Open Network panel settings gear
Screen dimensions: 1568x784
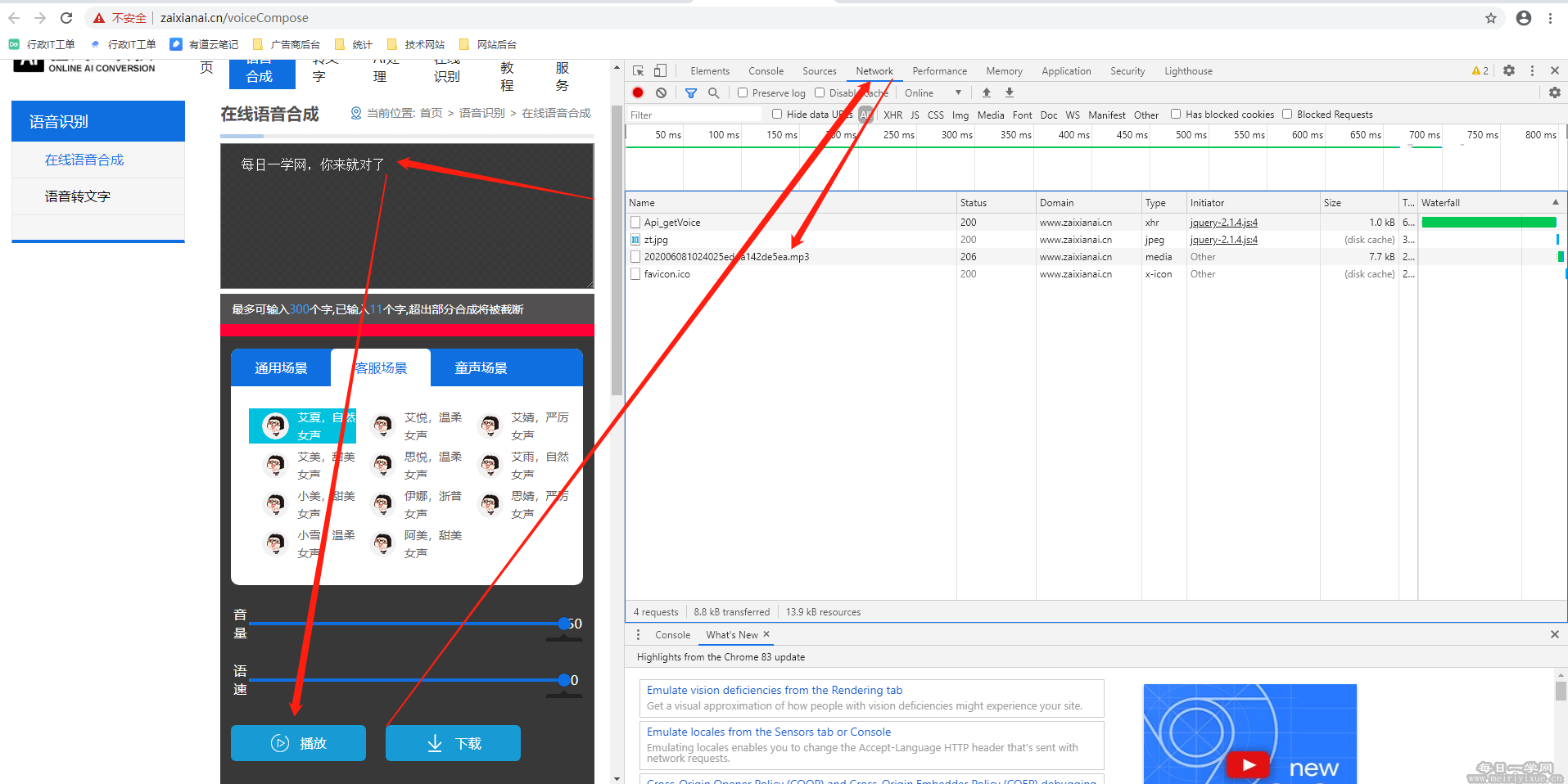tap(1555, 93)
